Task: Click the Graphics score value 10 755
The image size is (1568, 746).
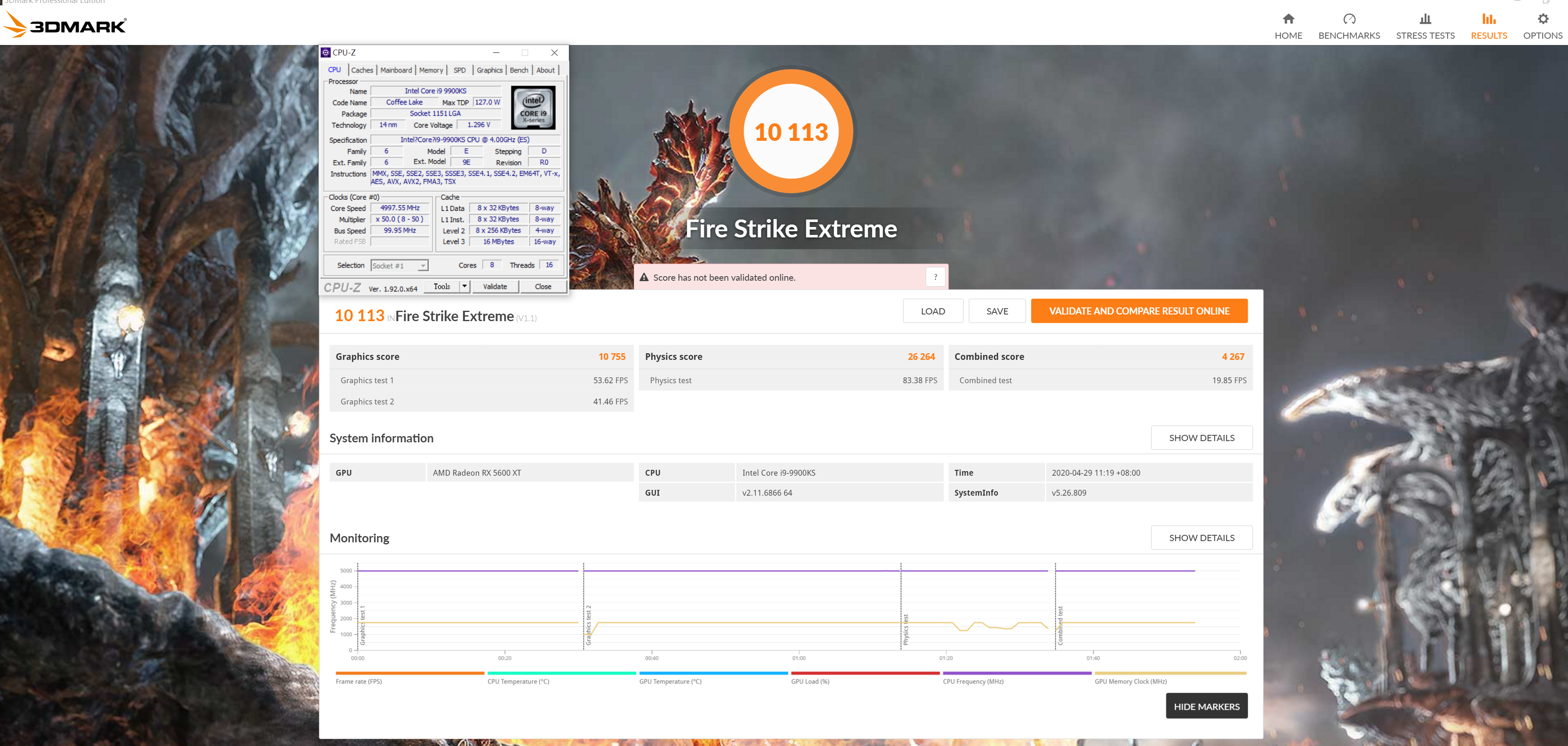Action: [x=612, y=356]
